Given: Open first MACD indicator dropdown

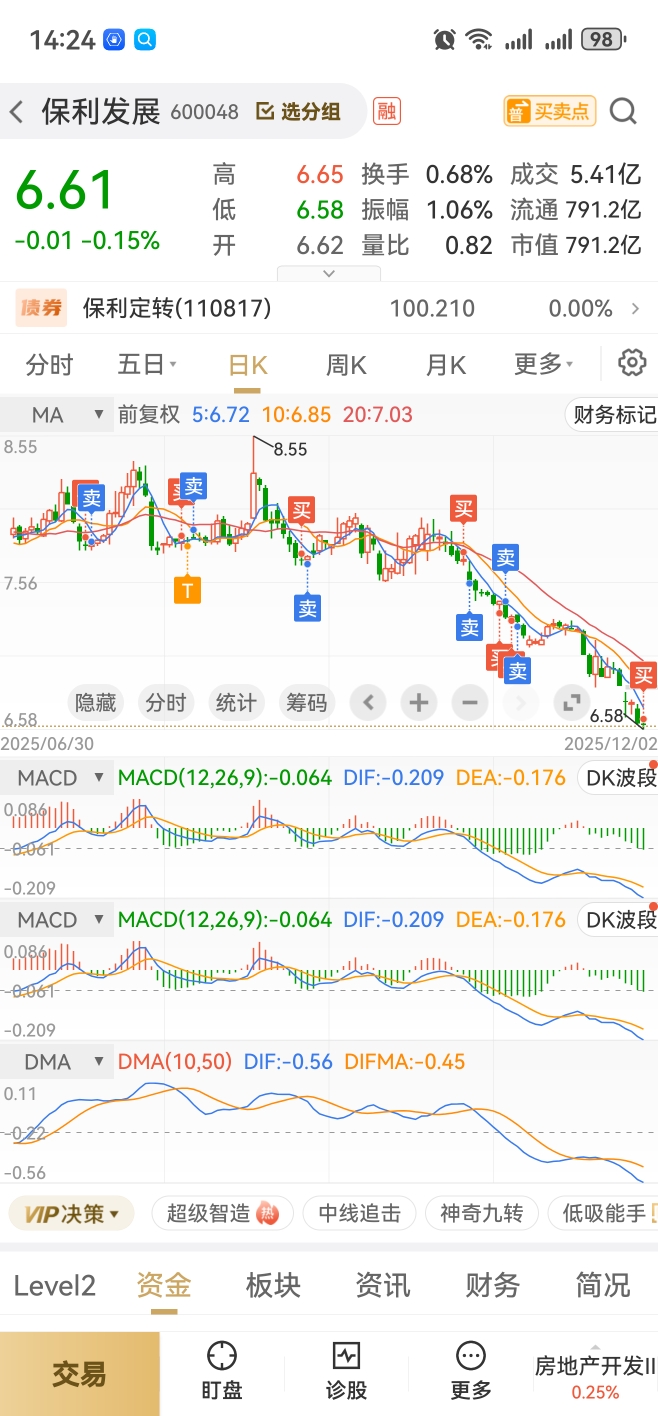Looking at the screenshot, I should point(56,777).
